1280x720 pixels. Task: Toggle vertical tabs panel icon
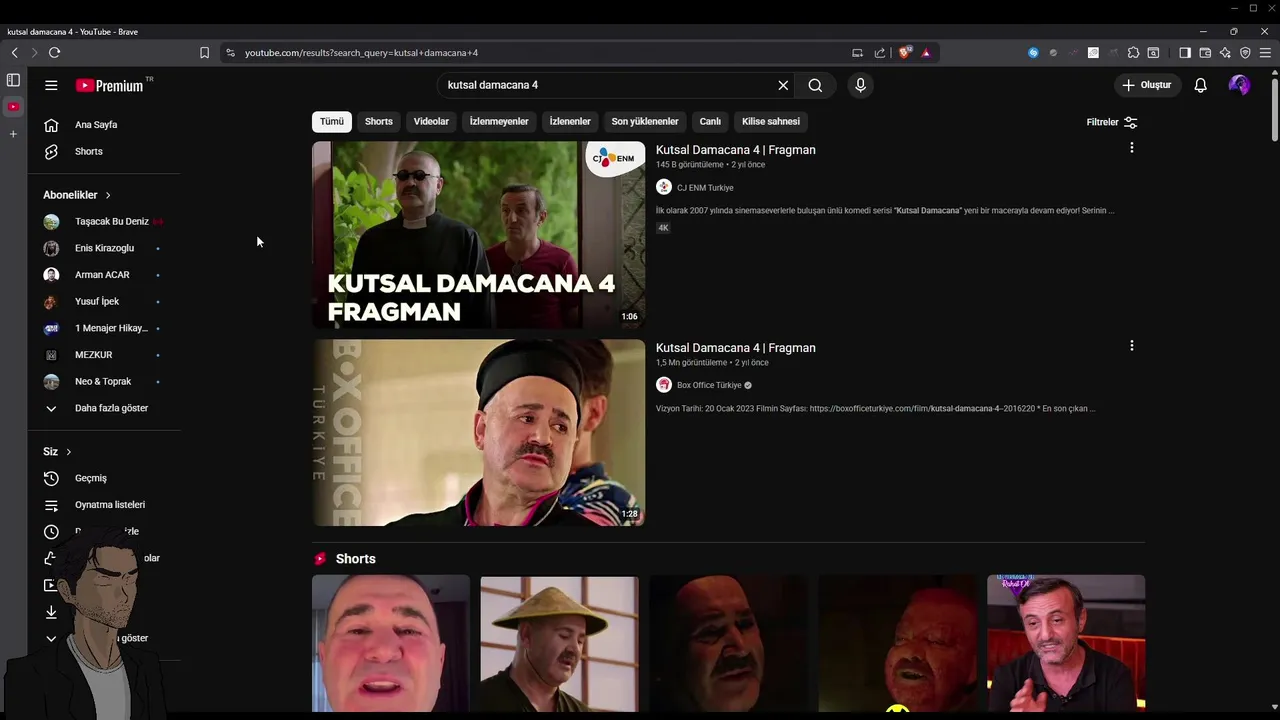(x=13, y=80)
